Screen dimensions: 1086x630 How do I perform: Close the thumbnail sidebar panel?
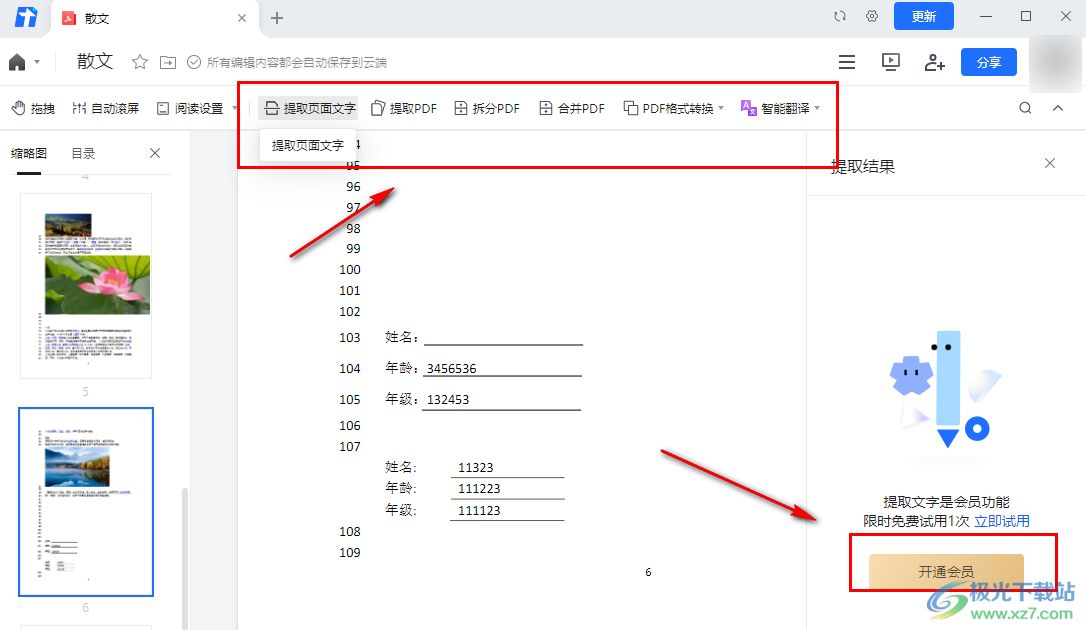coord(155,153)
